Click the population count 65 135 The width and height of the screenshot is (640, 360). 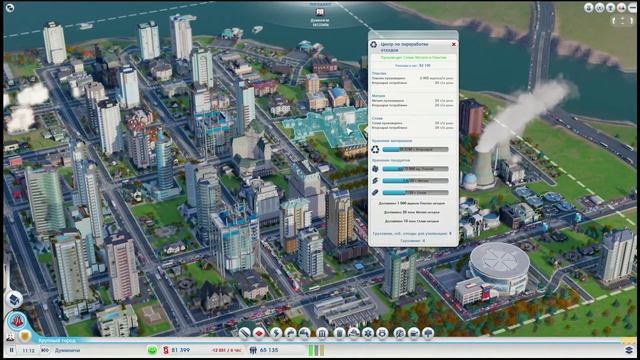point(269,350)
